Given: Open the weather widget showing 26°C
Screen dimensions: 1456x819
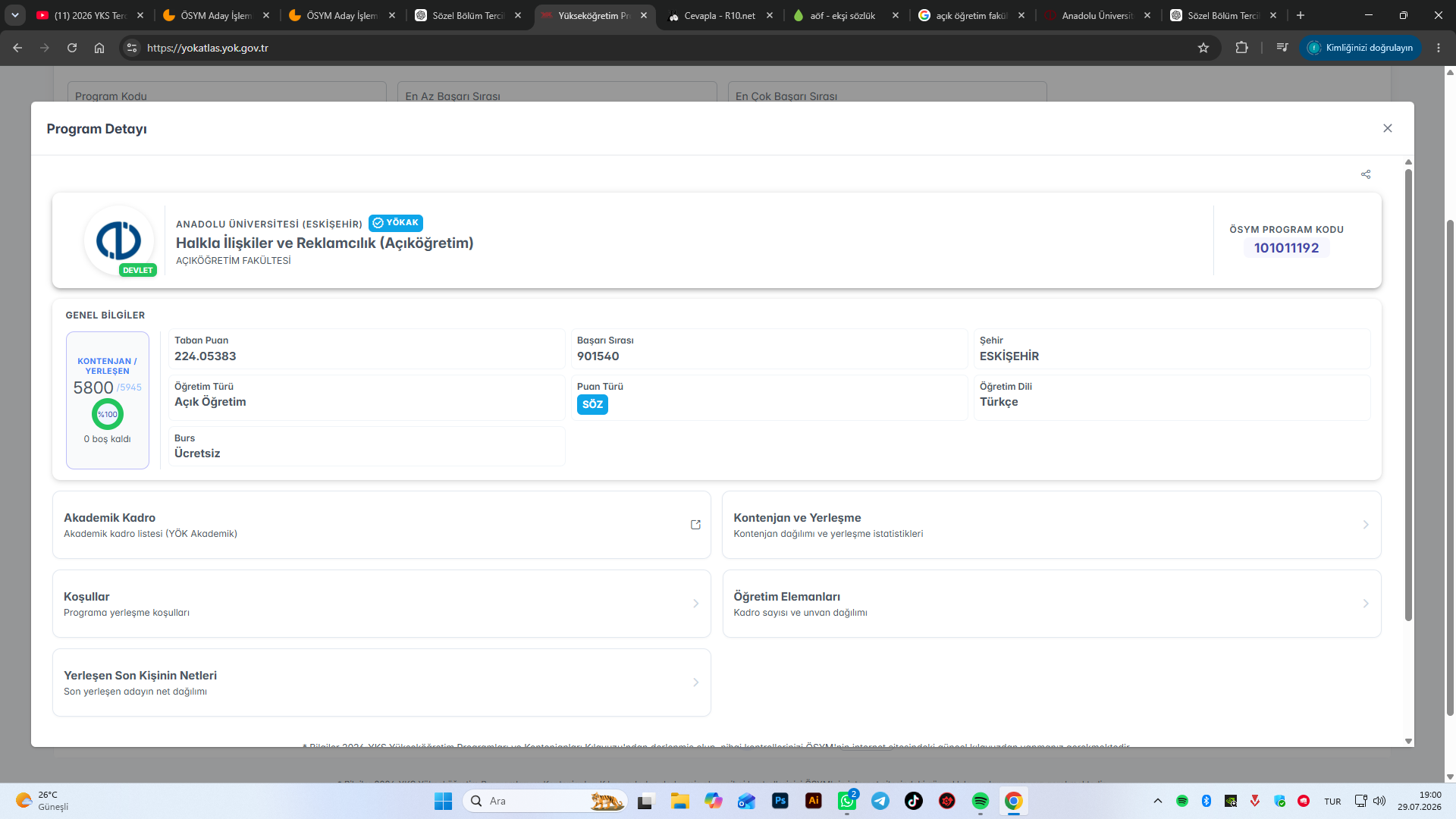Looking at the screenshot, I should (x=42, y=801).
